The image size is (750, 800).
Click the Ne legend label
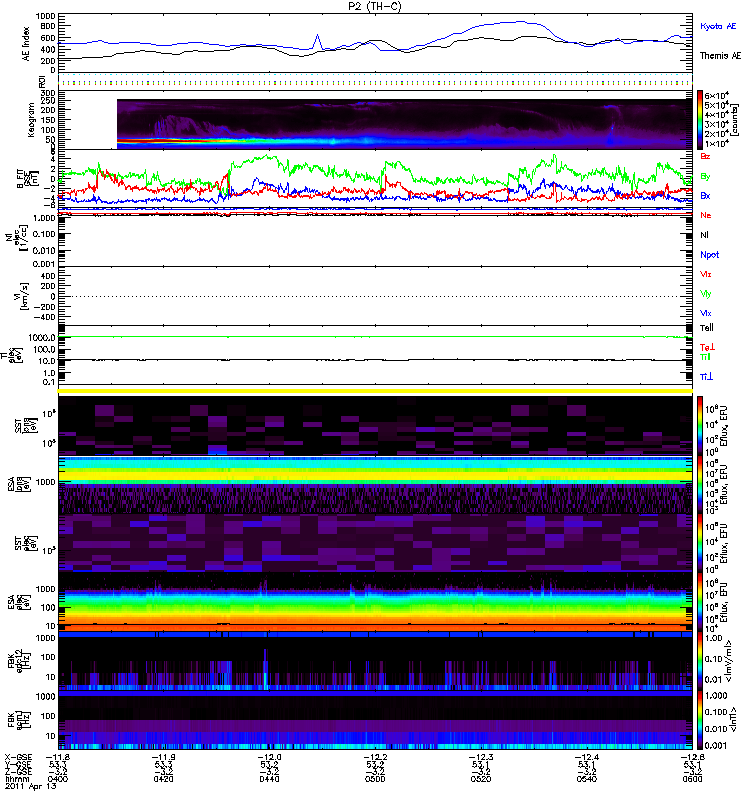click(x=706, y=215)
